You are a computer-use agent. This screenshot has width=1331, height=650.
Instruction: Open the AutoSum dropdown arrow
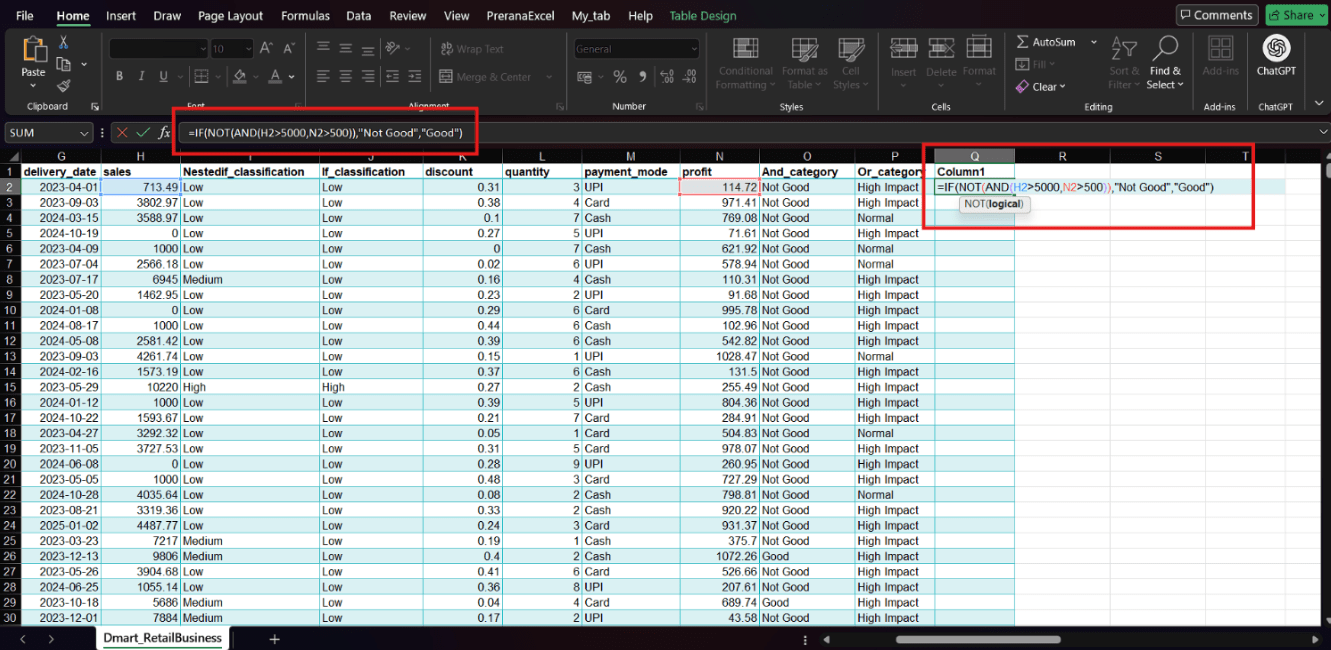(x=1094, y=42)
